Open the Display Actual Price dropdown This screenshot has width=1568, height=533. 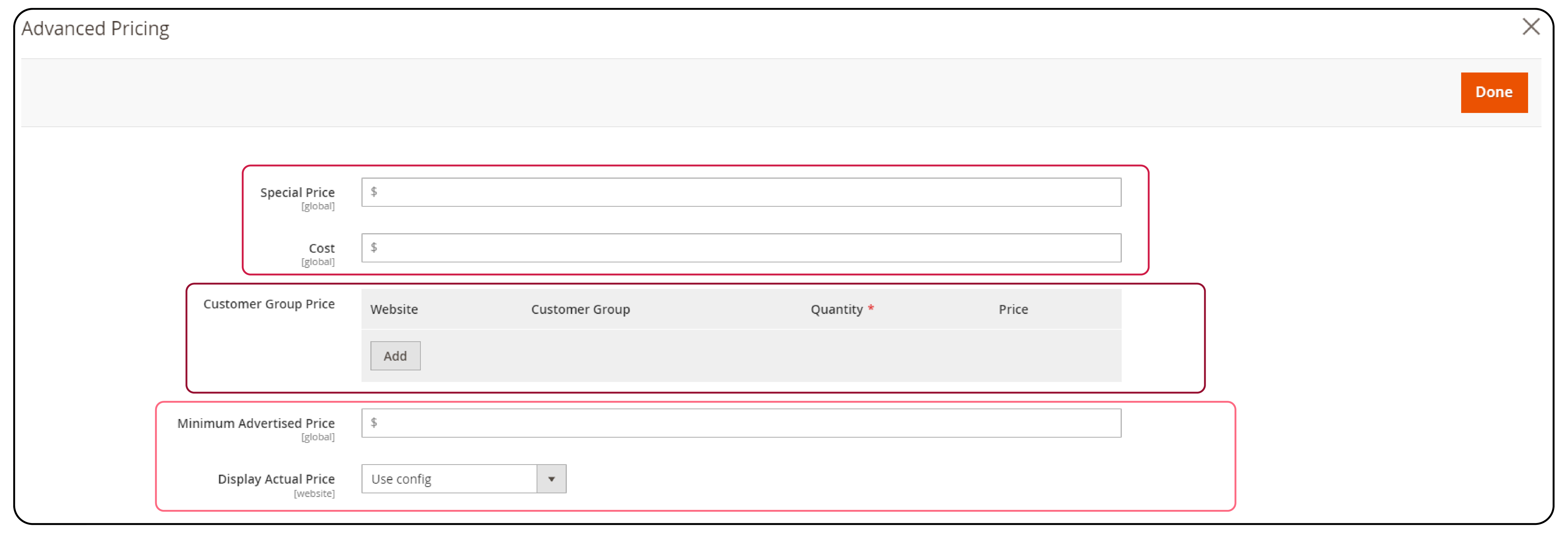point(464,479)
